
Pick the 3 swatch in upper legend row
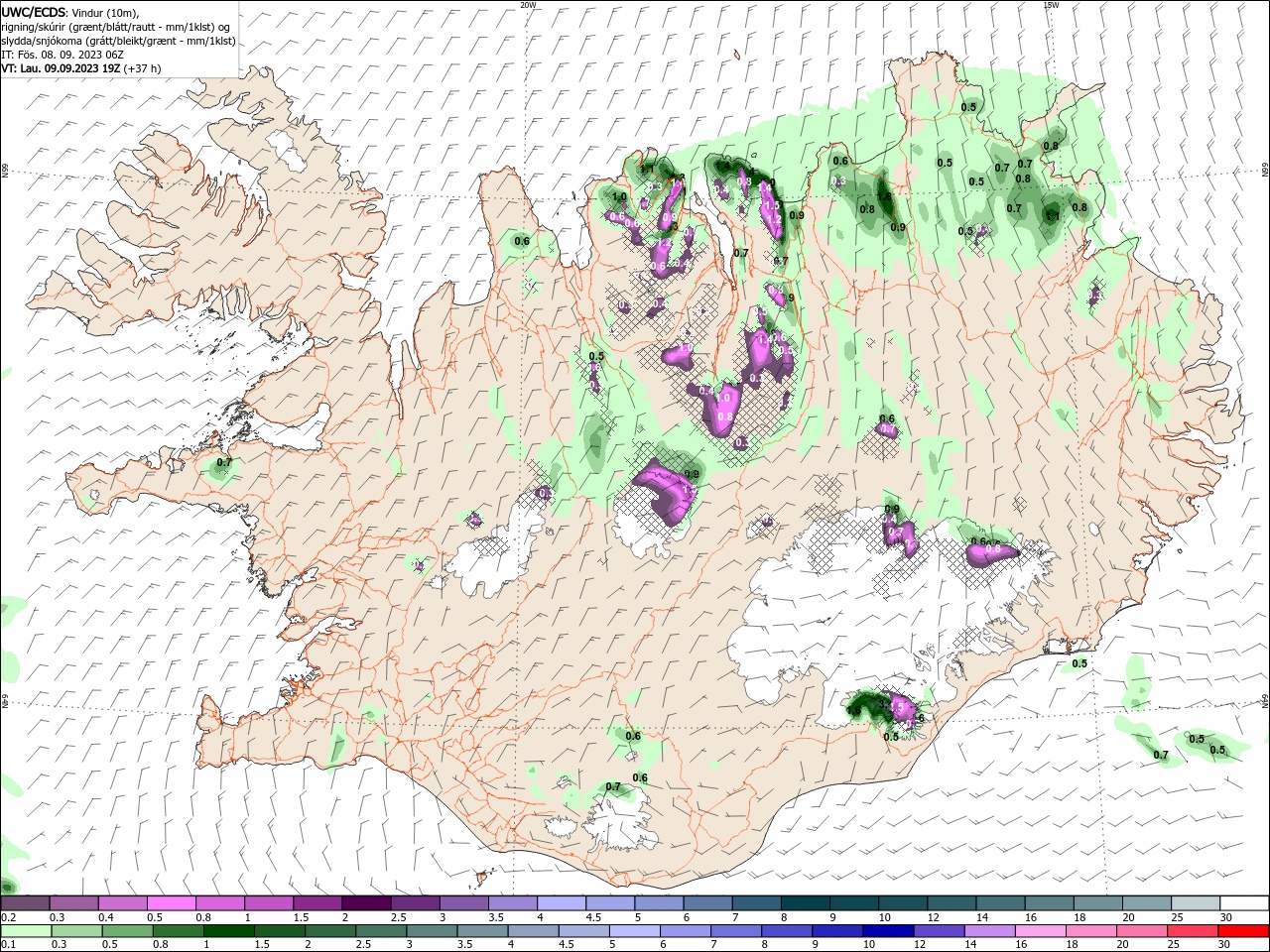coord(462,903)
